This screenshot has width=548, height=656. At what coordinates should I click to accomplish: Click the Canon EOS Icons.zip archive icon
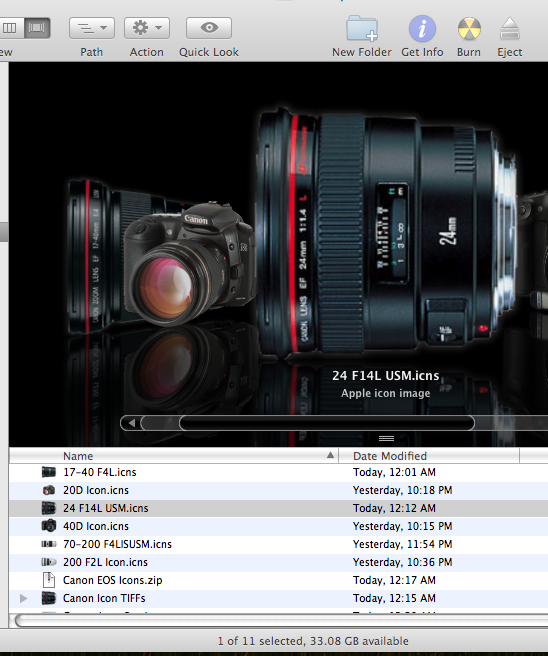49,580
